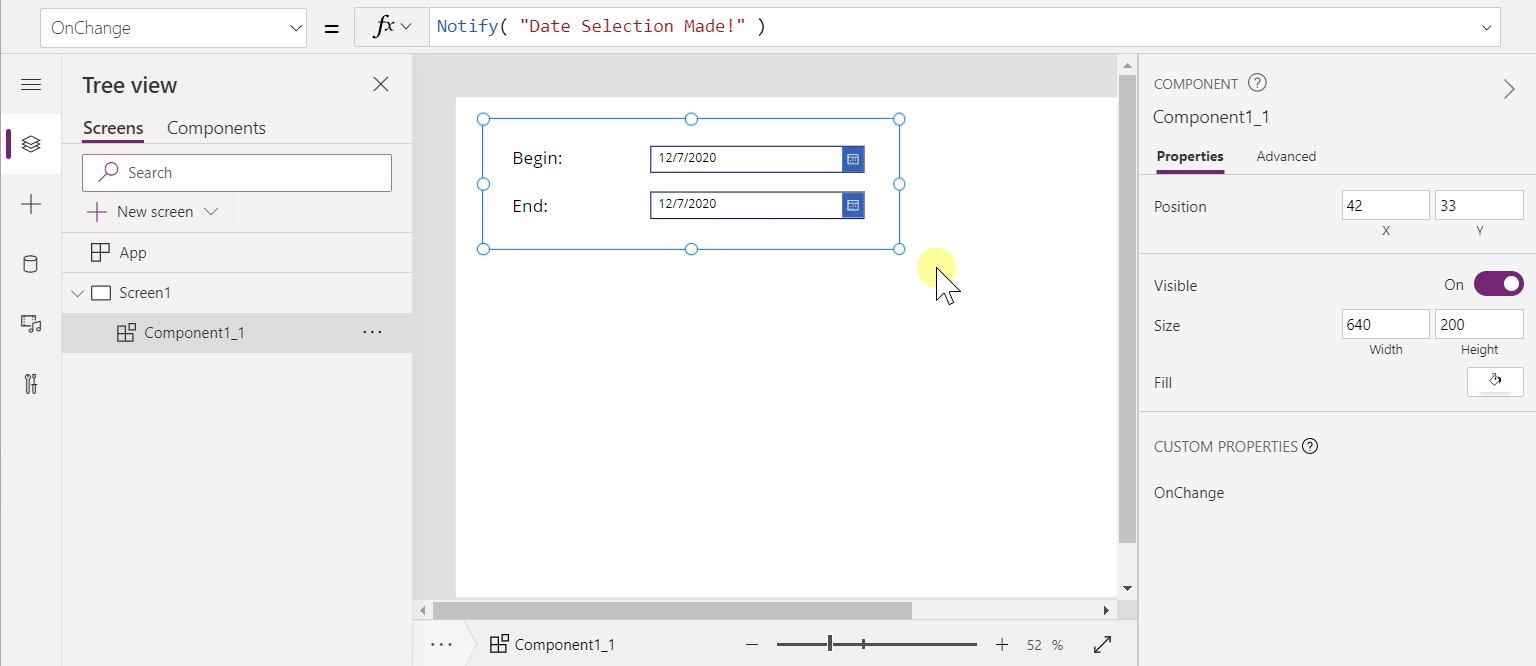Close the Tree view panel

[381, 85]
